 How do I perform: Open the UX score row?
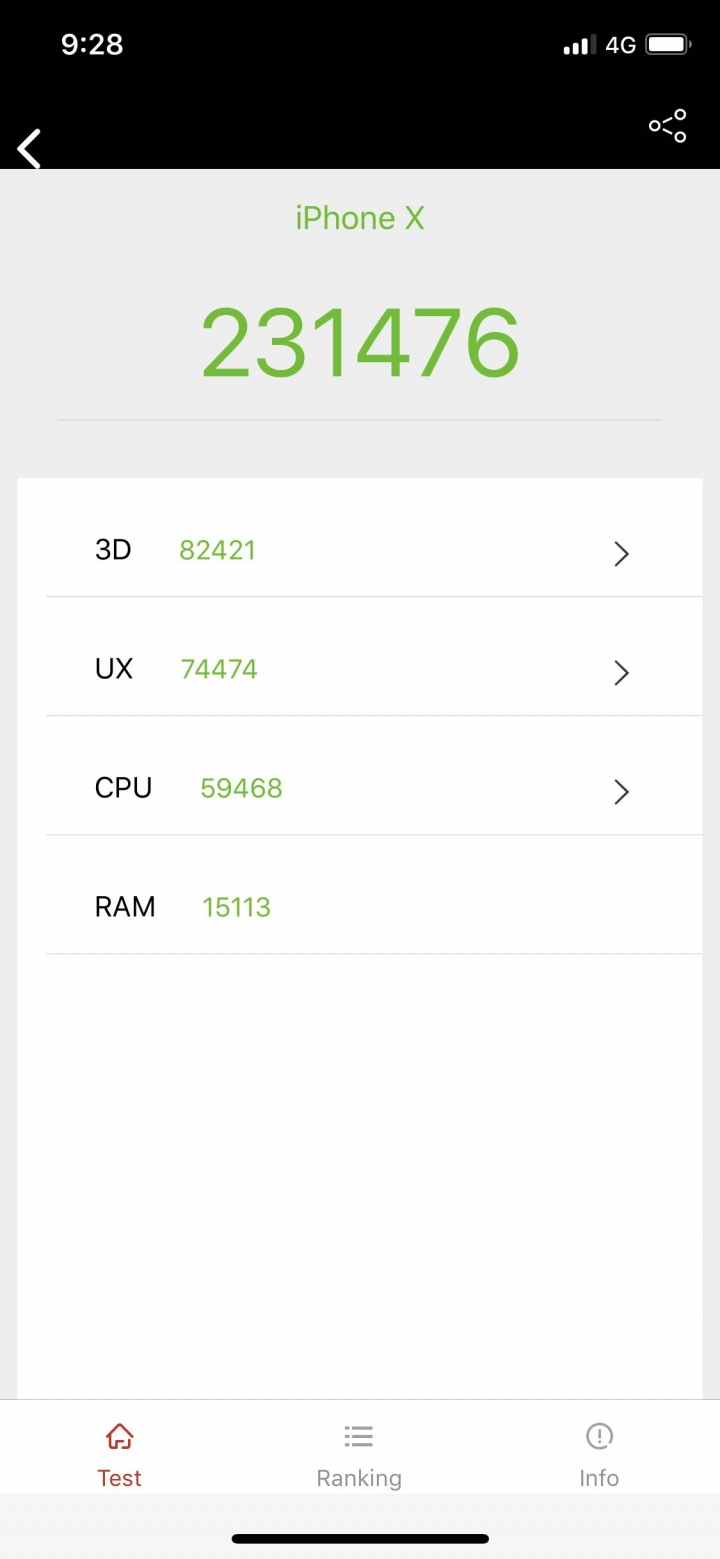360,669
